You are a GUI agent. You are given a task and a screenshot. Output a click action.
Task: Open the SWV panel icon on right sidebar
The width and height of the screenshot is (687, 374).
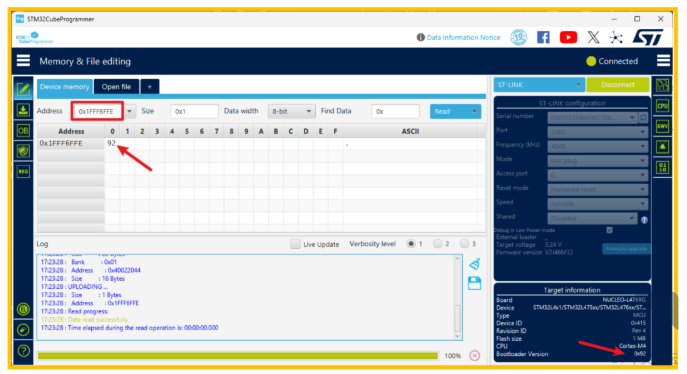click(x=662, y=126)
